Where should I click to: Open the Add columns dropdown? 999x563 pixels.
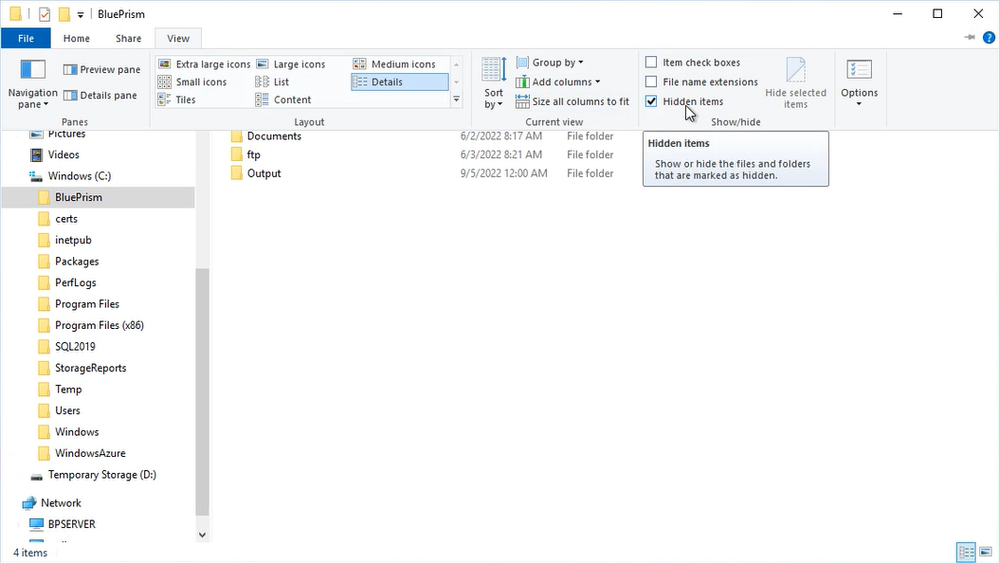pyautogui.click(x=558, y=82)
